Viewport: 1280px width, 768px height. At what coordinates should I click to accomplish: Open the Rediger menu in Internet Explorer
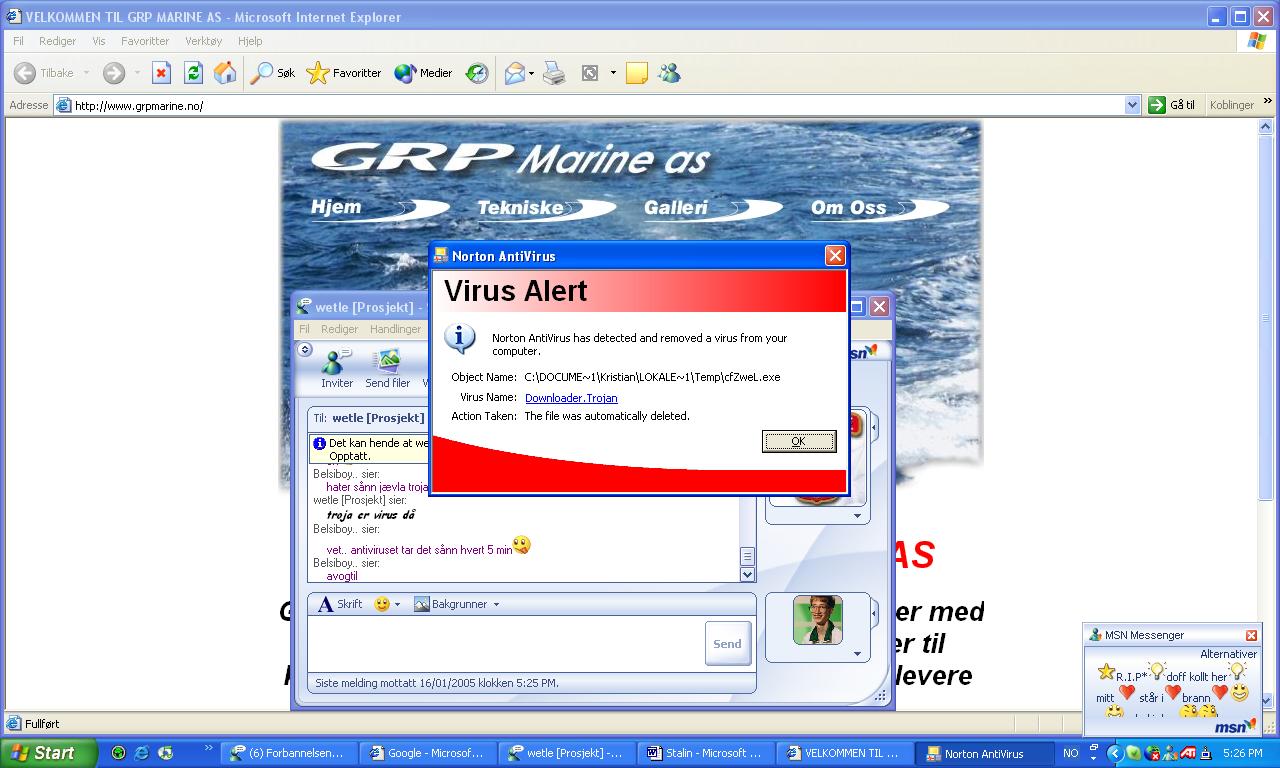(x=58, y=41)
